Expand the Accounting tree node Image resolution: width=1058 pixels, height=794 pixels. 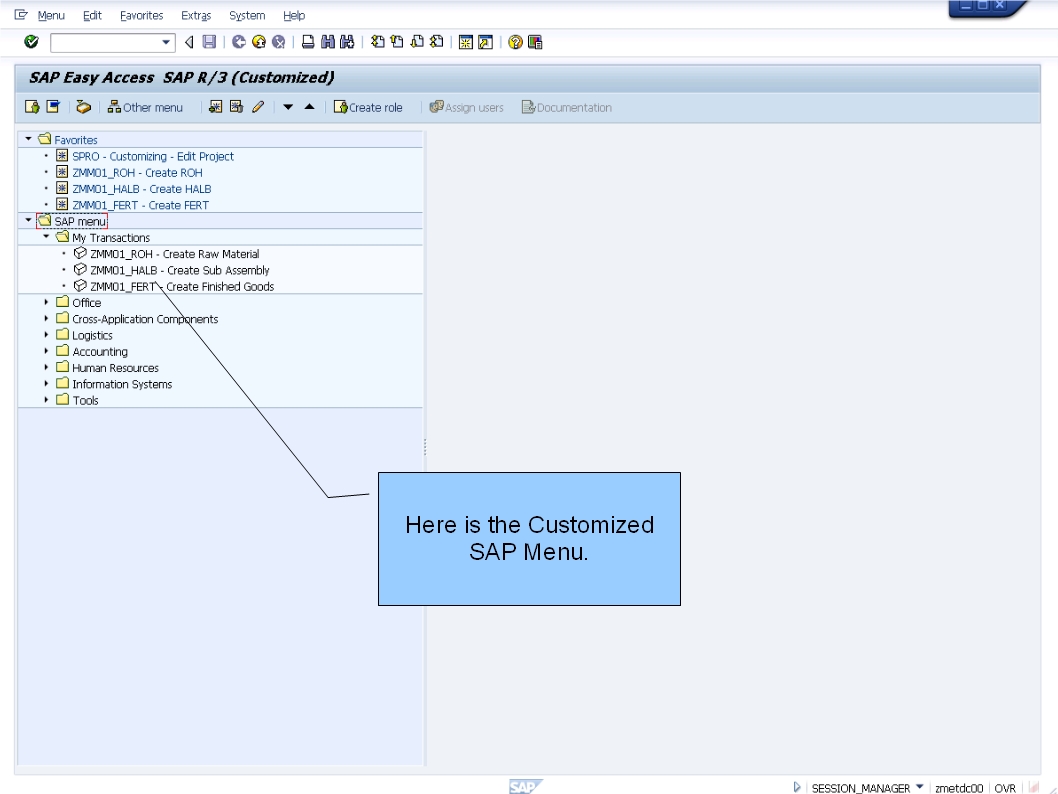46,351
